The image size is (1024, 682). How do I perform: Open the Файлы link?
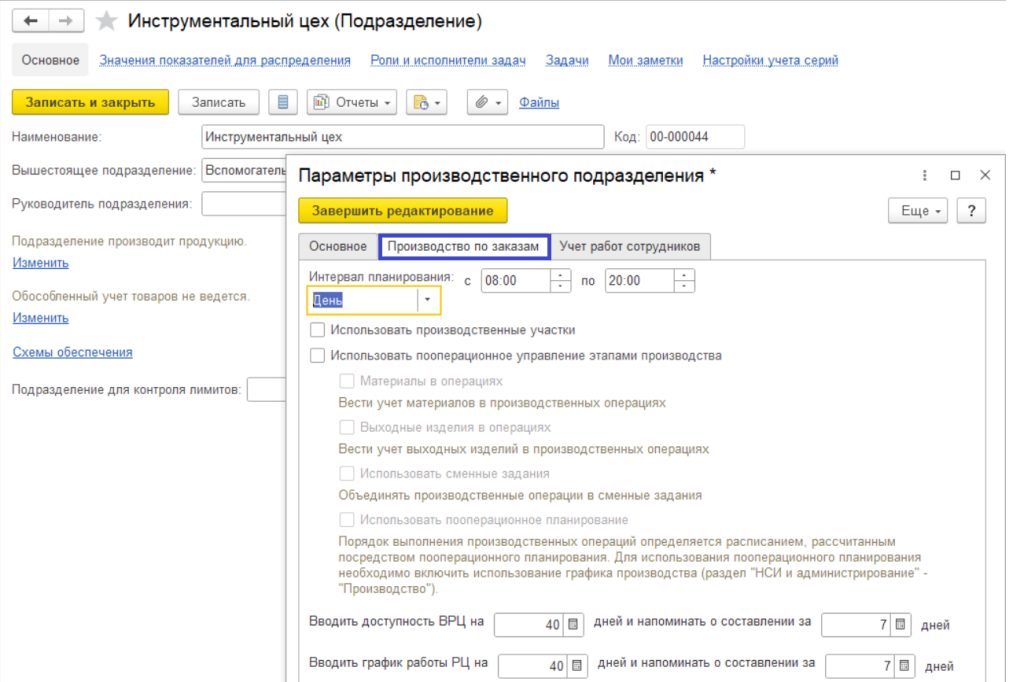pyautogui.click(x=539, y=103)
